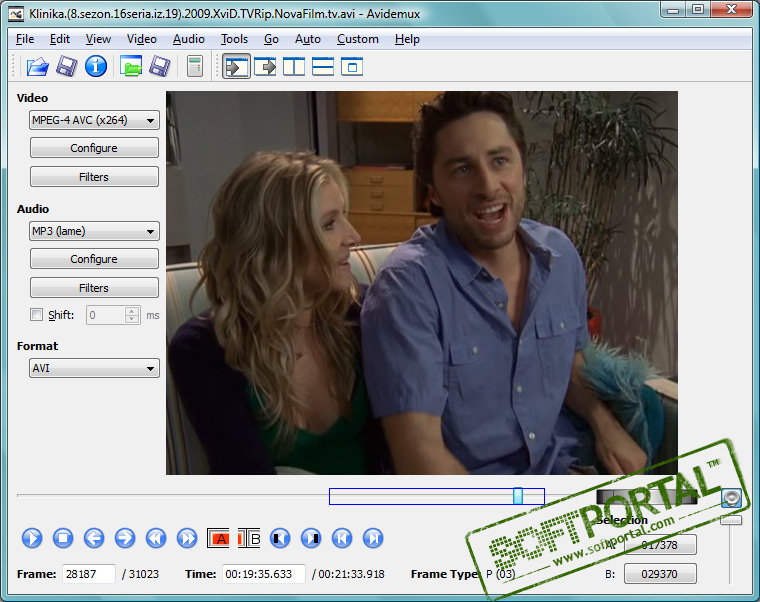760x602 pixels.
Task: Expand the Audio codec MP3 (lame) dropdown
Action: (95, 231)
